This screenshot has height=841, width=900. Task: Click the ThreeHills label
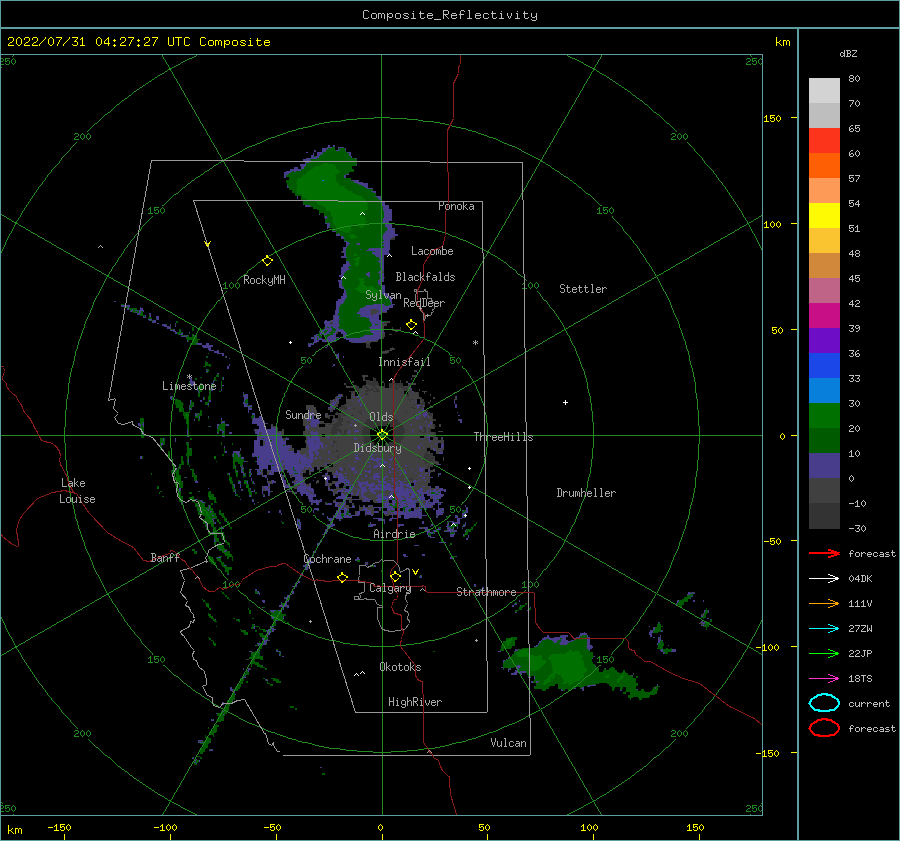[x=503, y=437]
